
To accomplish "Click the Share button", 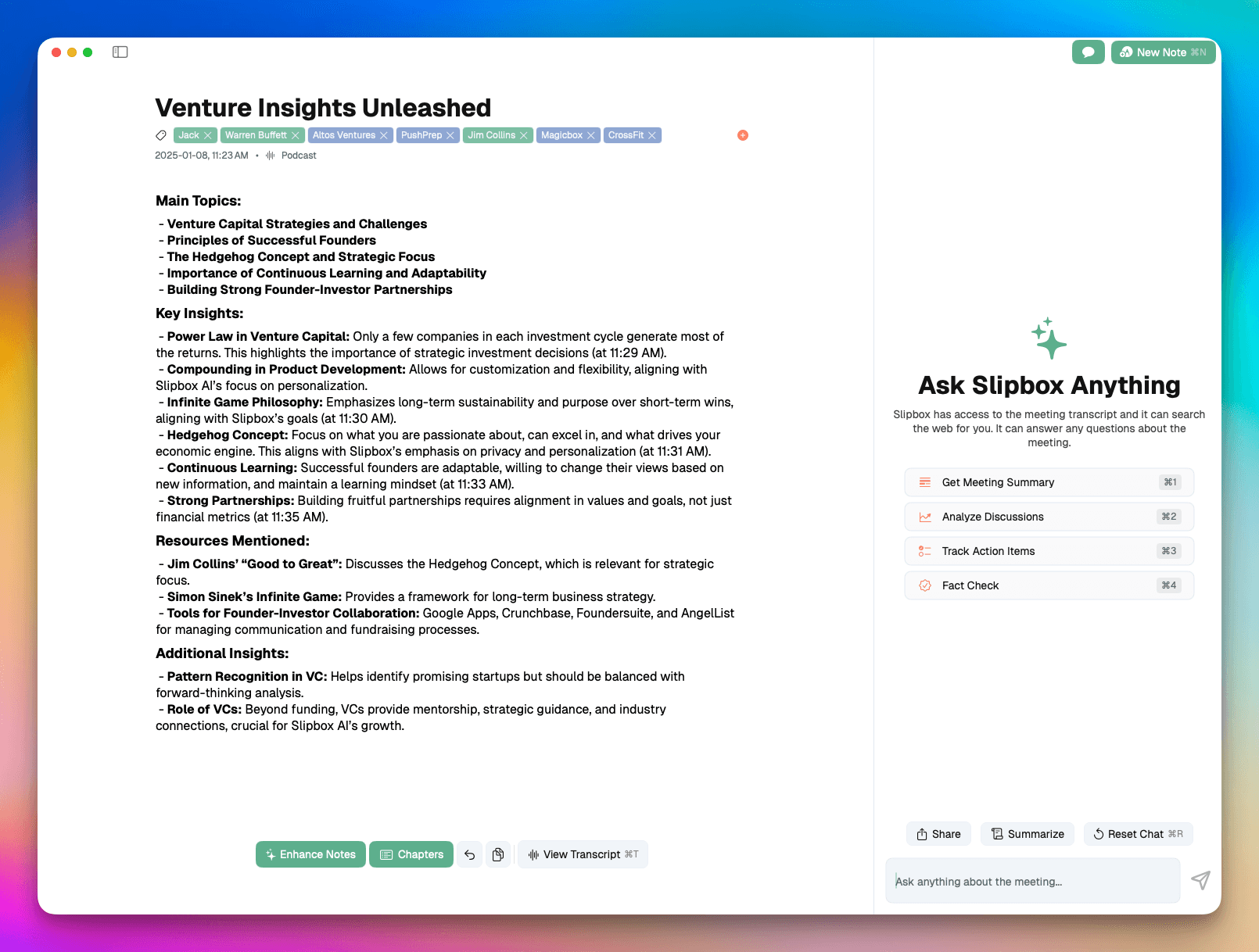I will 938,834.
